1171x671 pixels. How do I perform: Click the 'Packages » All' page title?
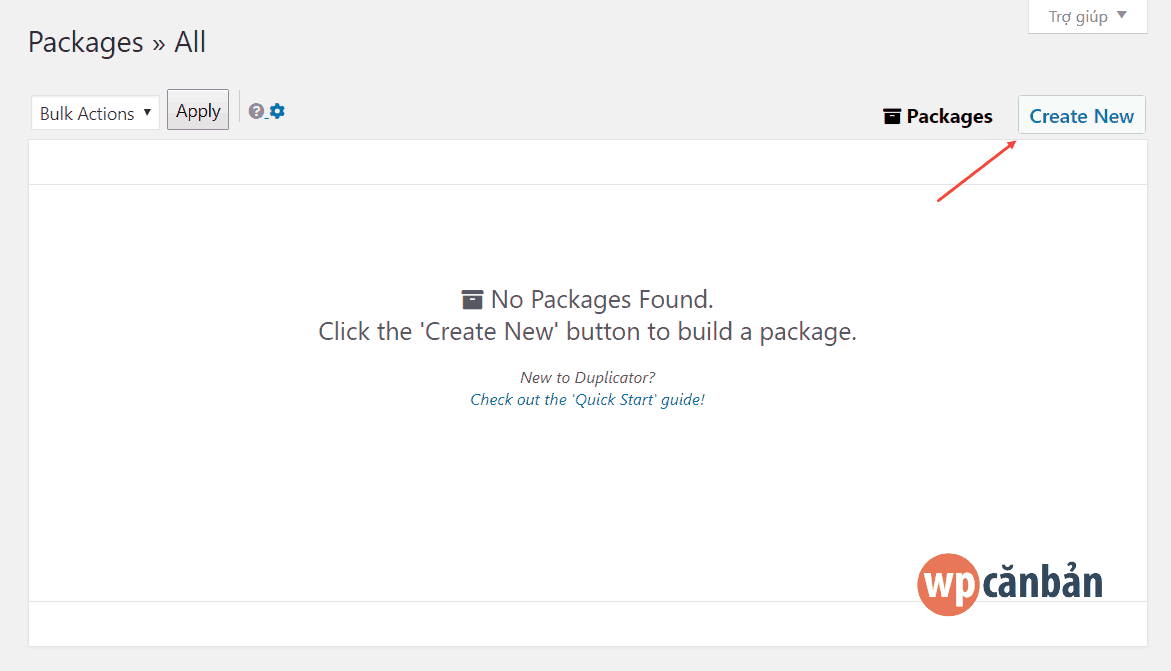116,42
